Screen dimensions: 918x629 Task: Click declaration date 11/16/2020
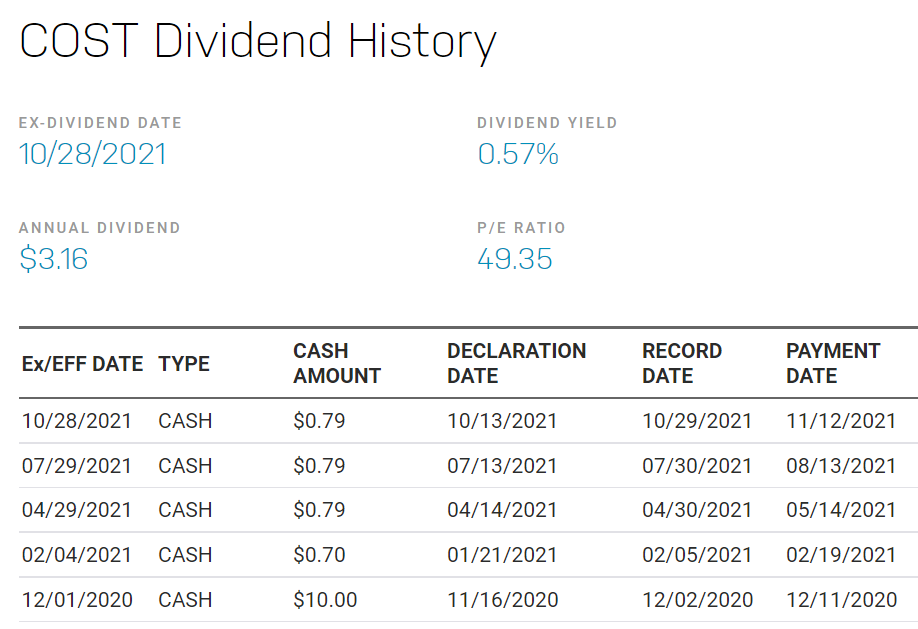[503, 600]
